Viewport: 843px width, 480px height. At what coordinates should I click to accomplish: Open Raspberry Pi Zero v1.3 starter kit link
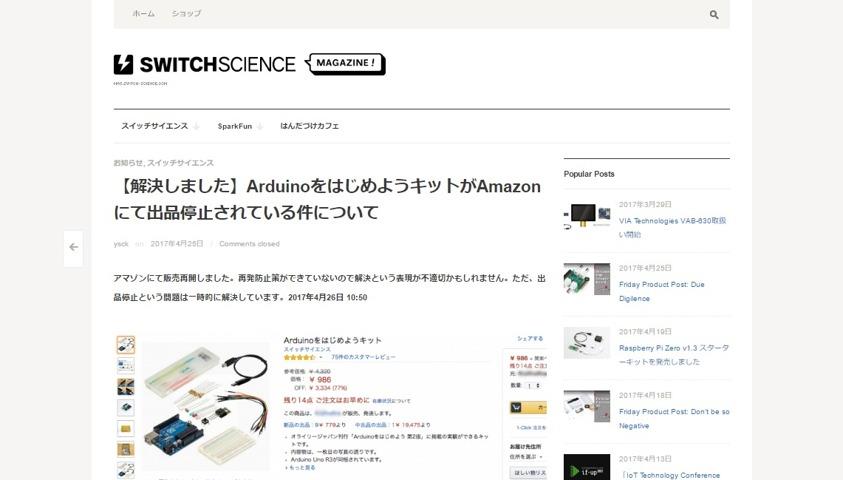(674, 355)
